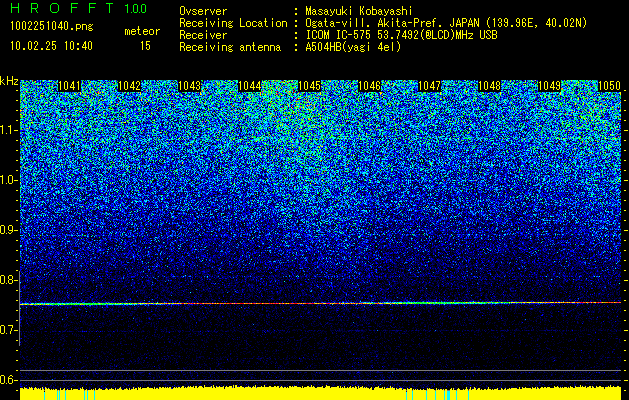
Task: Click the 0.9 kHz axis label
Action: 8,230
